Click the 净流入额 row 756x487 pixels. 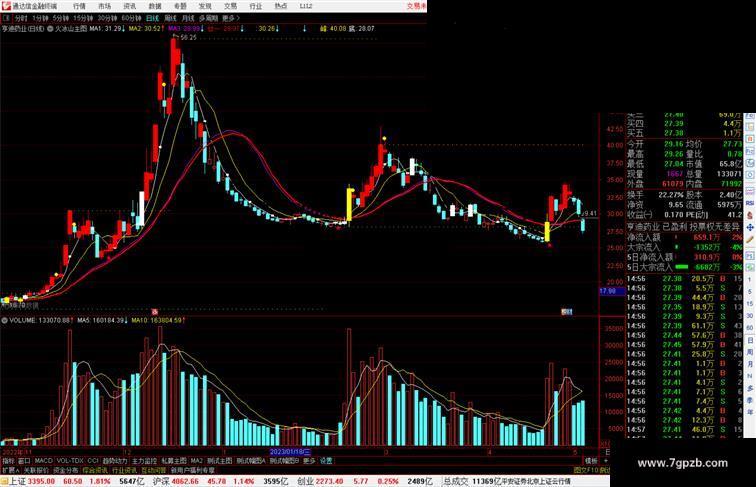(685, 237)
